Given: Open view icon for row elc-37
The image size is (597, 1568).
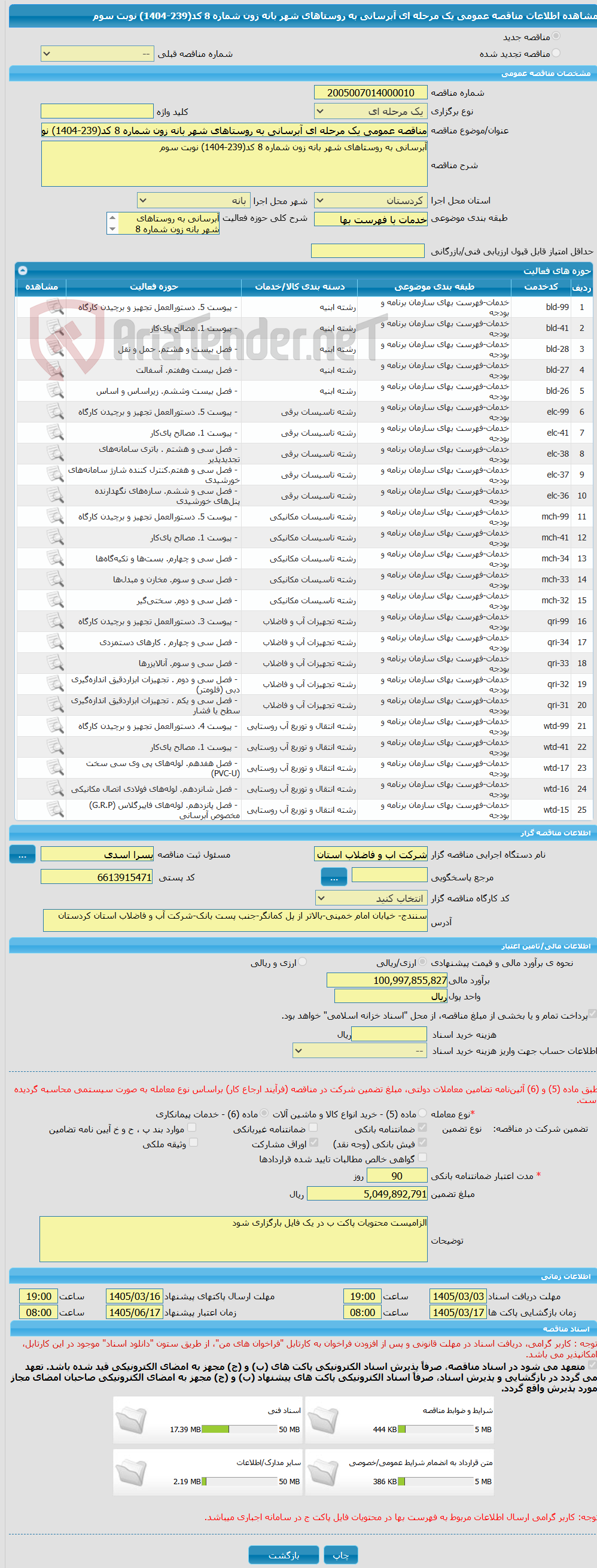Looking at the screenshot, I should coord(56,475).
